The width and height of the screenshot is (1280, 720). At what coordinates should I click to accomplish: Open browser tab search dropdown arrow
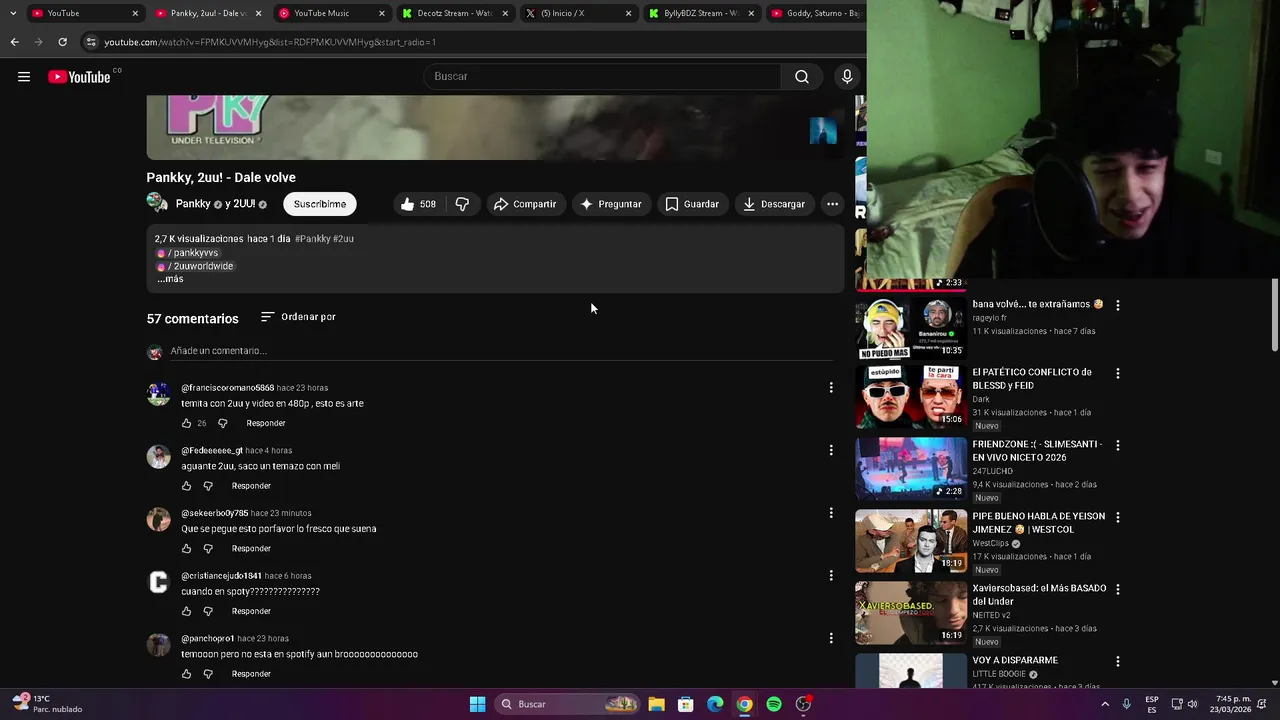pos(12,13)
